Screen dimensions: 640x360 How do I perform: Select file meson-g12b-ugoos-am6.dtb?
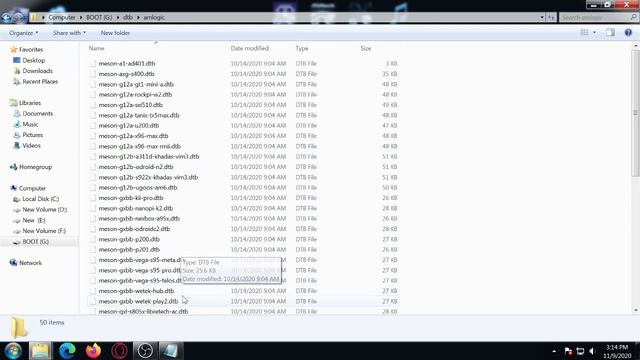pyautogui.click(x=138, y=187)
